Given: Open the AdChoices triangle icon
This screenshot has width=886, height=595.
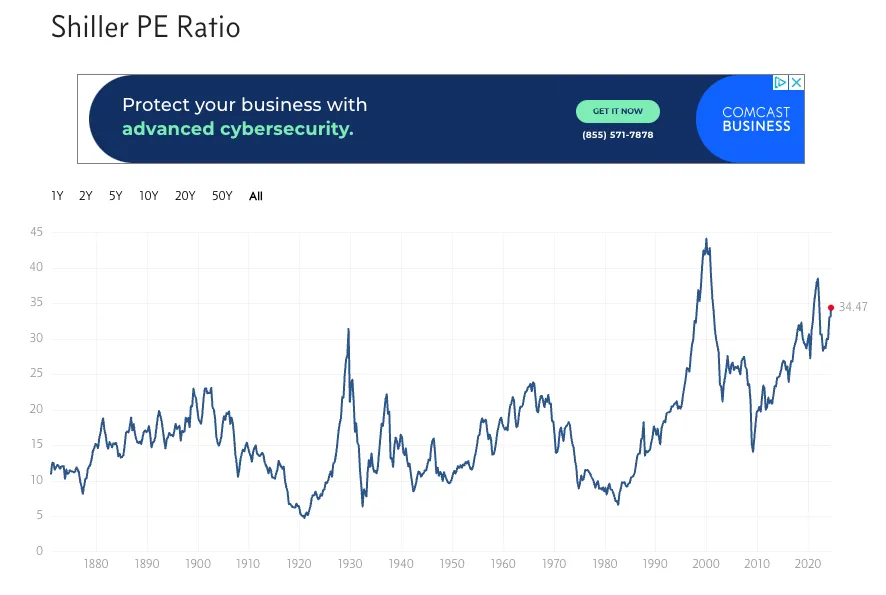Looking at the screenshot, I should tap(780, 82).
